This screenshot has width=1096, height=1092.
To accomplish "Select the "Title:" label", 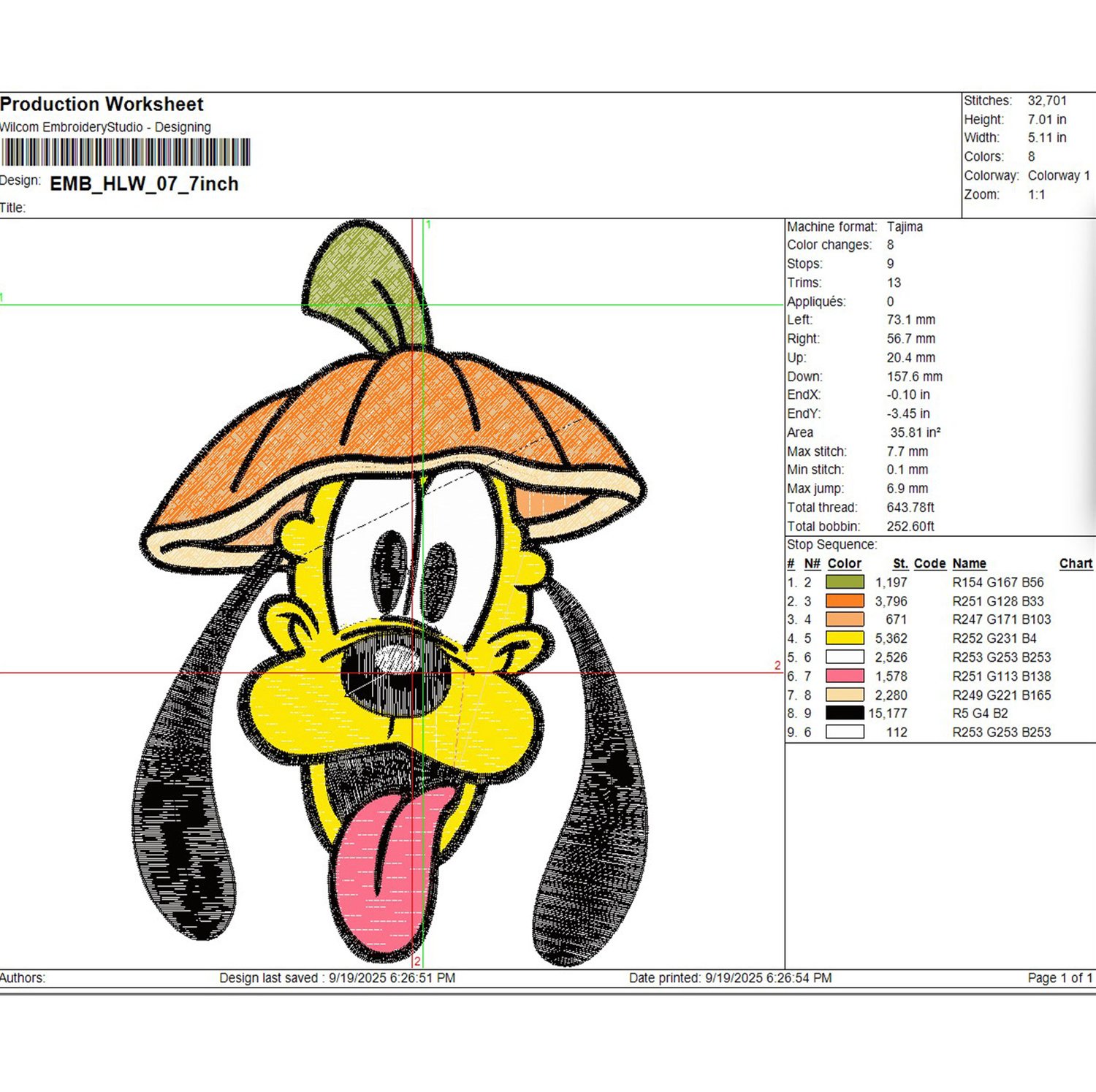I will tap(12, 208).
